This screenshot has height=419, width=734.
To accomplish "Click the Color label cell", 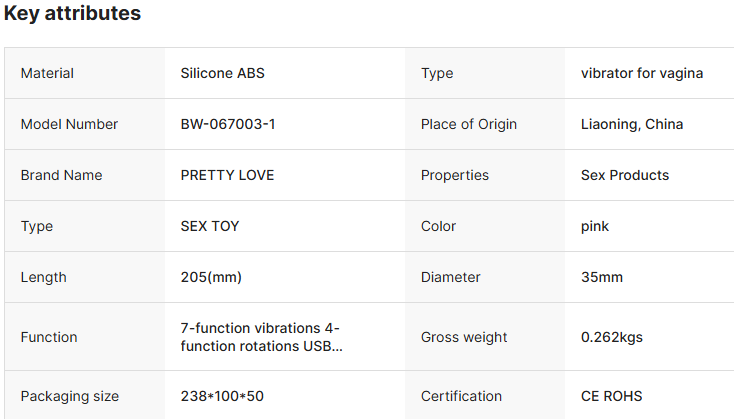I will coord(438,226).
